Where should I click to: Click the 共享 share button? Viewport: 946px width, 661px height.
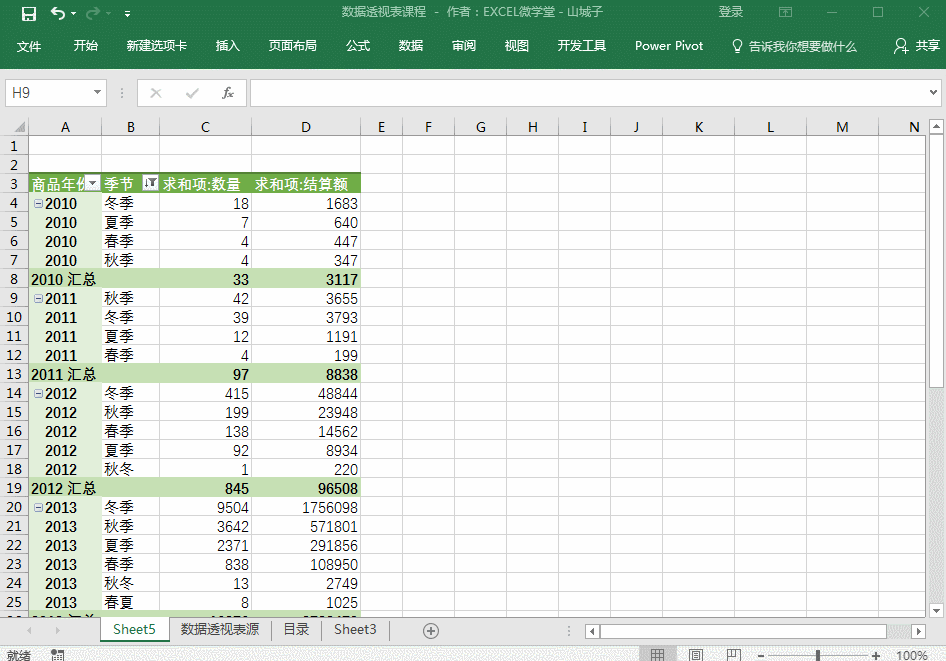917,46
